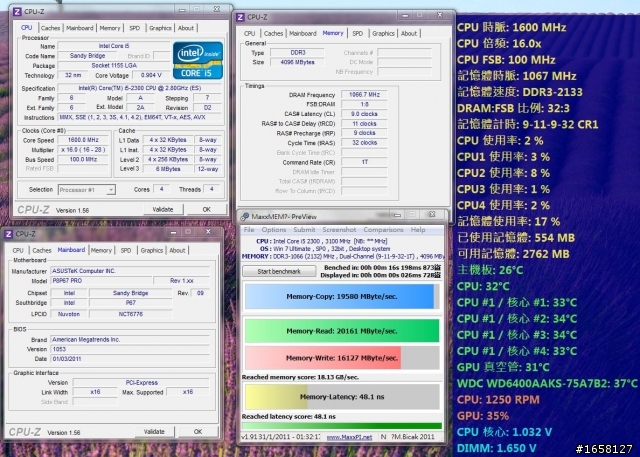The width and height of the screenshot is (640, 457).
Task: Click Level 3 cache value 6 MBytes
Action: pos(168,169)
